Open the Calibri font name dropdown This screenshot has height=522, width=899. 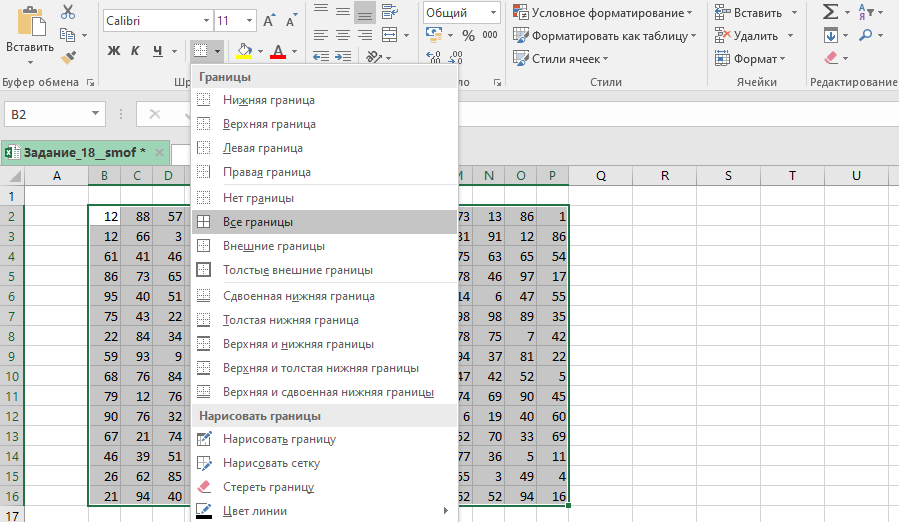[x=205, y=20]
